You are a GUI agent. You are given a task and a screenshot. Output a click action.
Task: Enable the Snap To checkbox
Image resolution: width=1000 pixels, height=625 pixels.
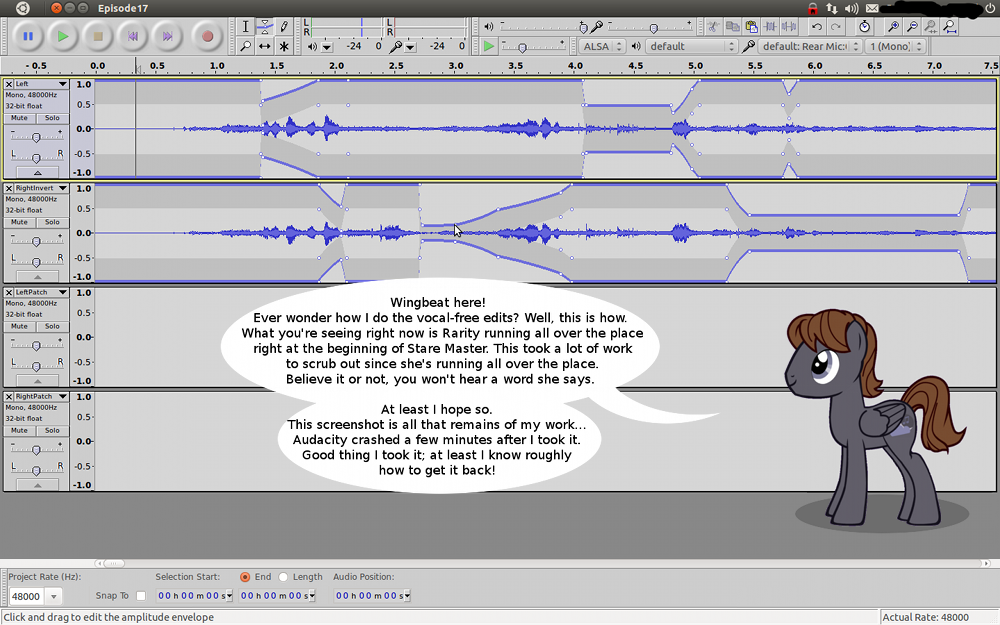(x=141, y=596)
